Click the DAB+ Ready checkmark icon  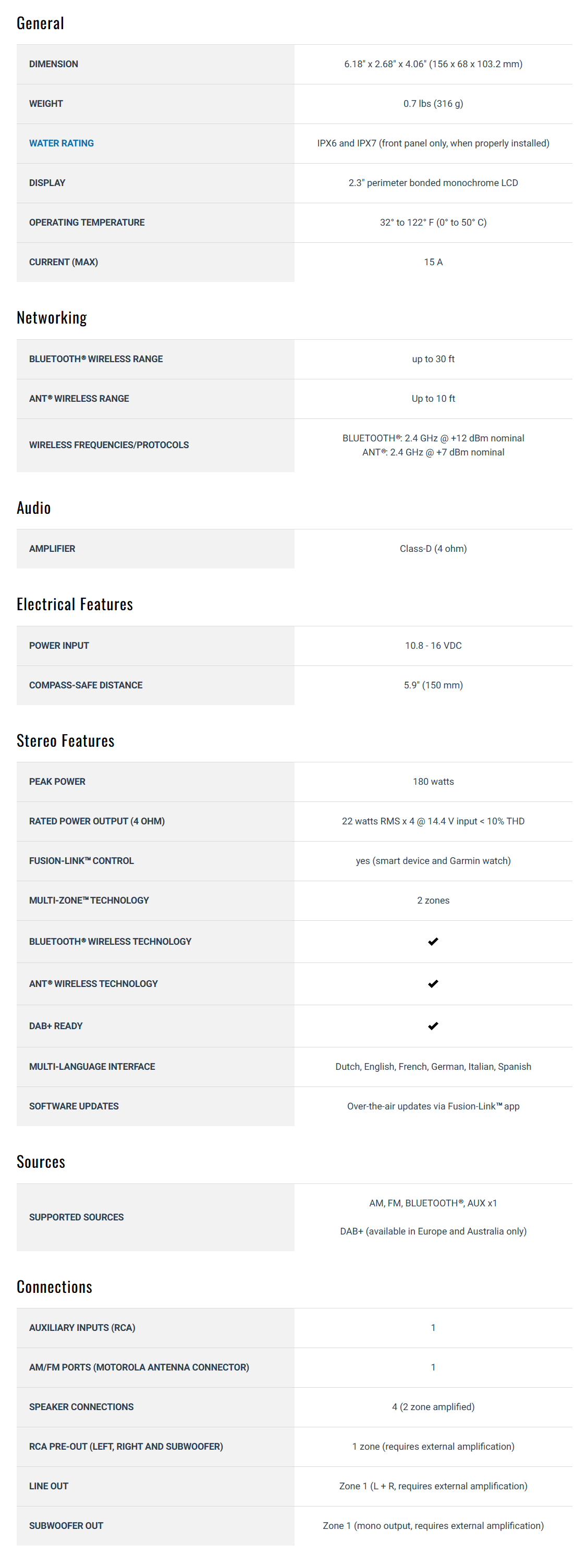click(x=433, y=1026)
